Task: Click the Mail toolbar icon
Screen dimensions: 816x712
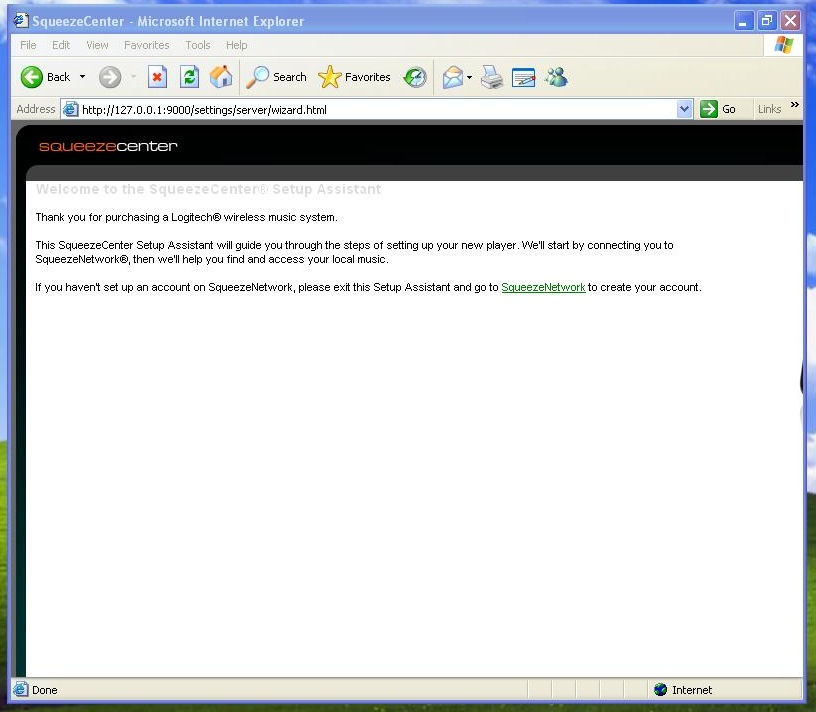Action: point(453,77)
